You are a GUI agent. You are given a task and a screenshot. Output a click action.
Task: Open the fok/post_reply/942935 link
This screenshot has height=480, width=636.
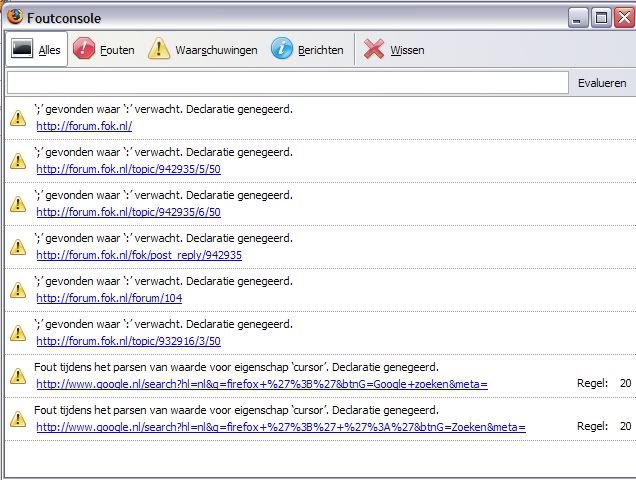click(x=139, y=255)
